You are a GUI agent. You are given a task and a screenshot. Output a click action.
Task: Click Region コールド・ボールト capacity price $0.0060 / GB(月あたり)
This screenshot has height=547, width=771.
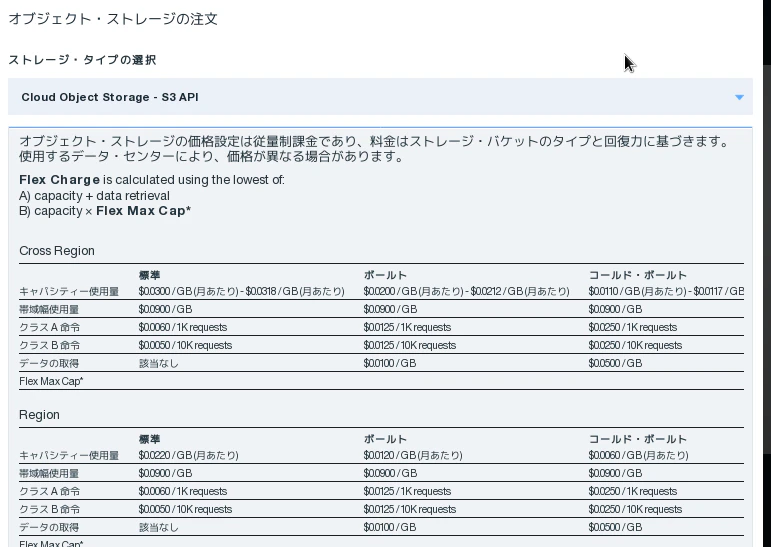tap(638, 456)
